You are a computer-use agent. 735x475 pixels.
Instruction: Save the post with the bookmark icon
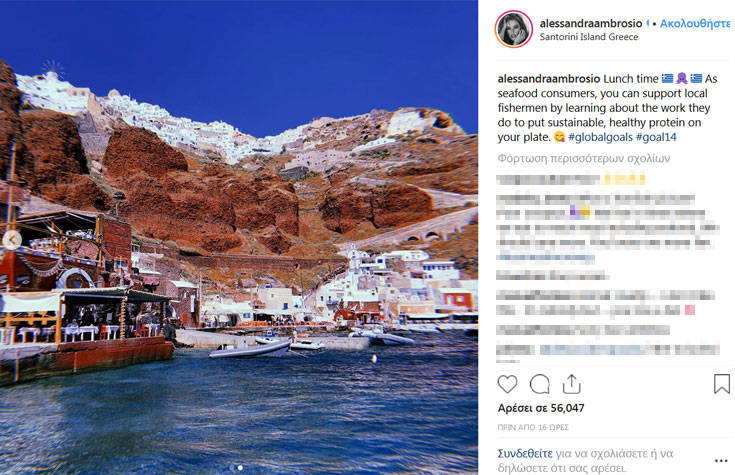722,384
